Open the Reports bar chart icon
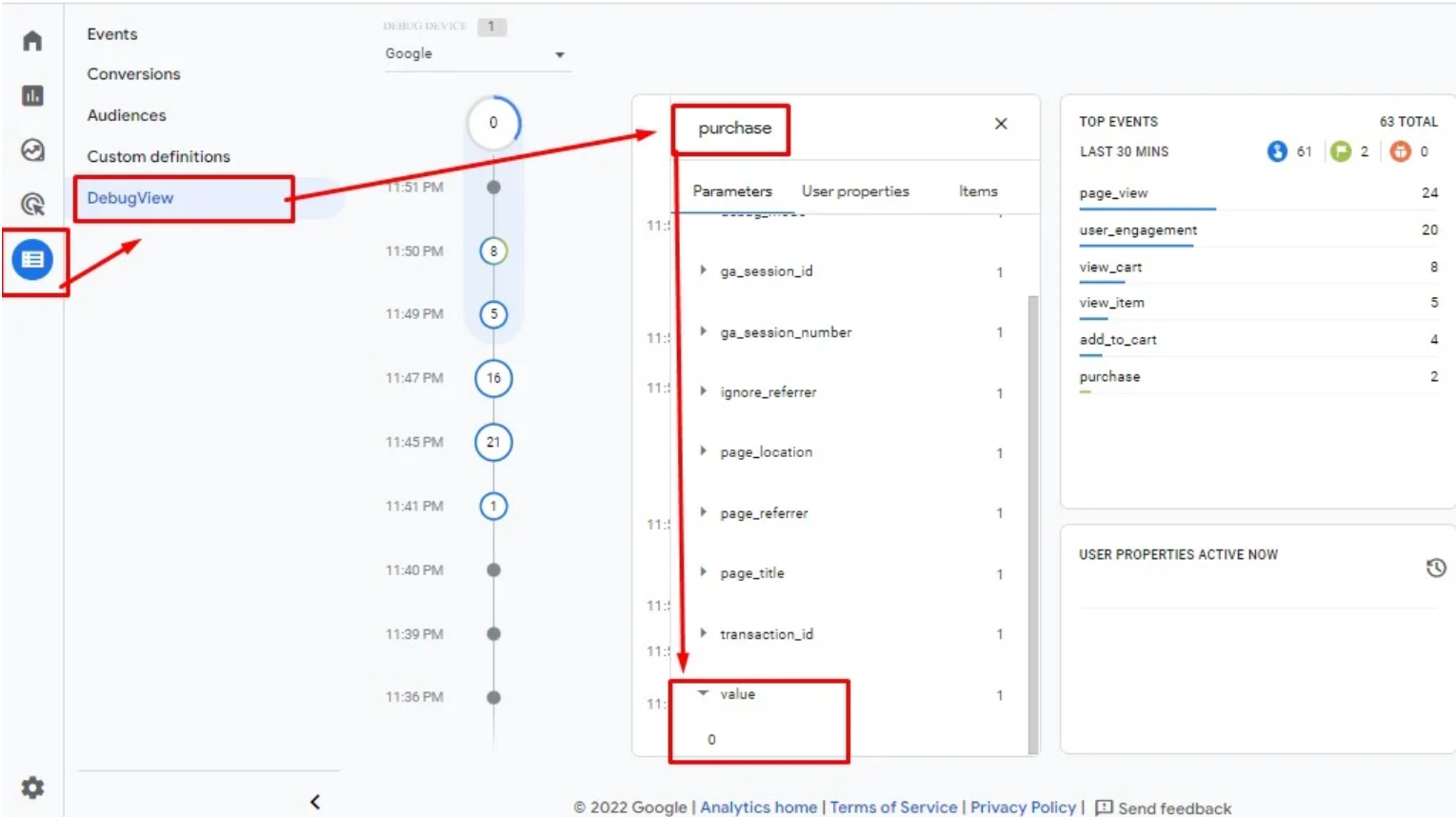This screenshot has height=817, width=1456. tap(32, 95)
